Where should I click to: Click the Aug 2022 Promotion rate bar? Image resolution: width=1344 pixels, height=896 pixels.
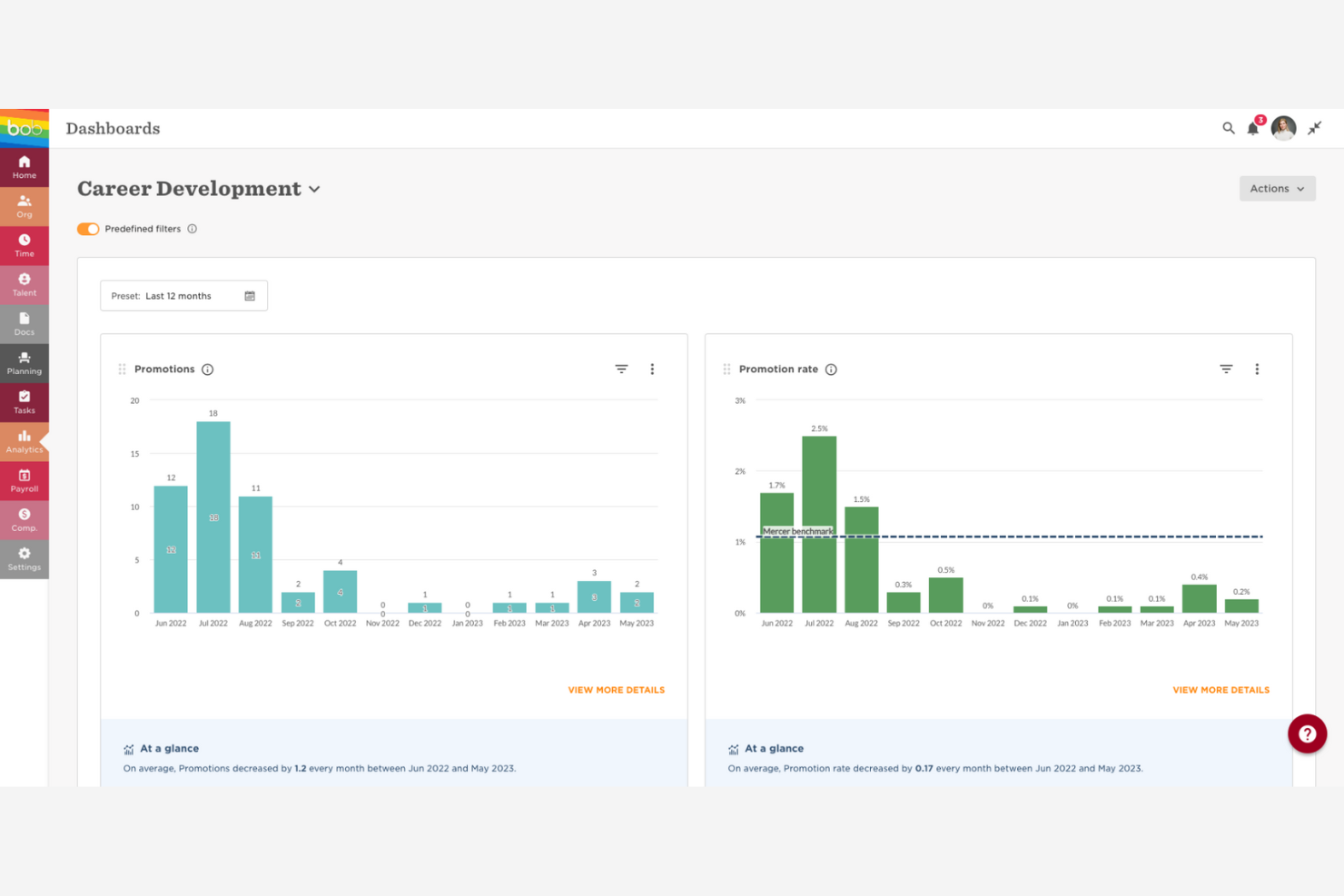[861, 560]
